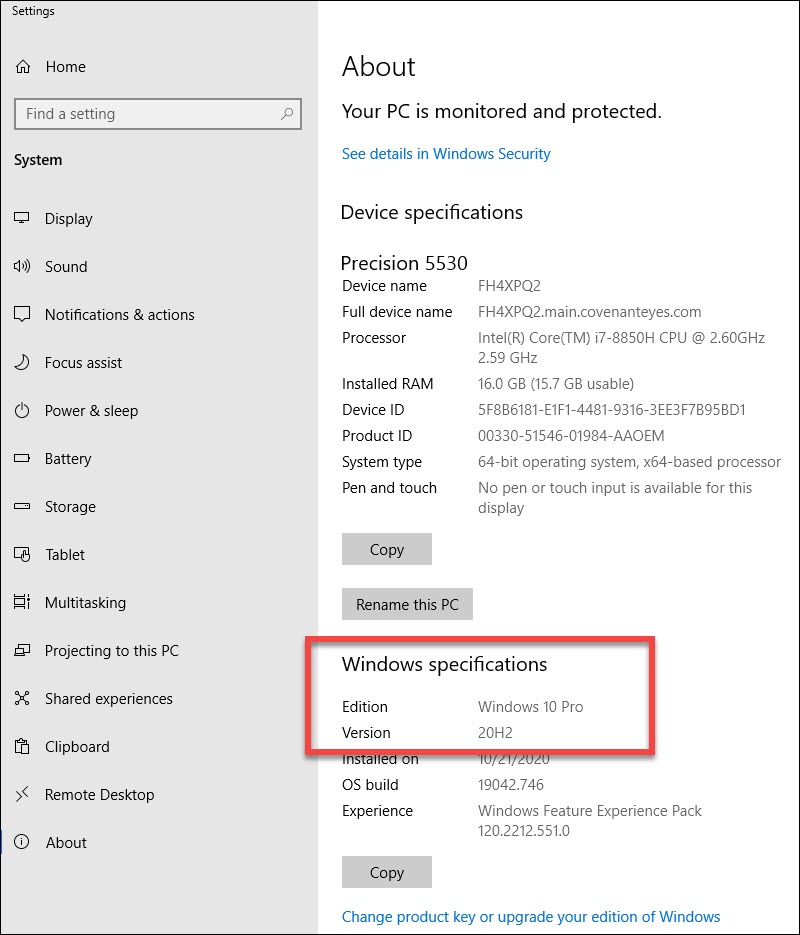Select the Remote Desktop icon

coord(22,795)
